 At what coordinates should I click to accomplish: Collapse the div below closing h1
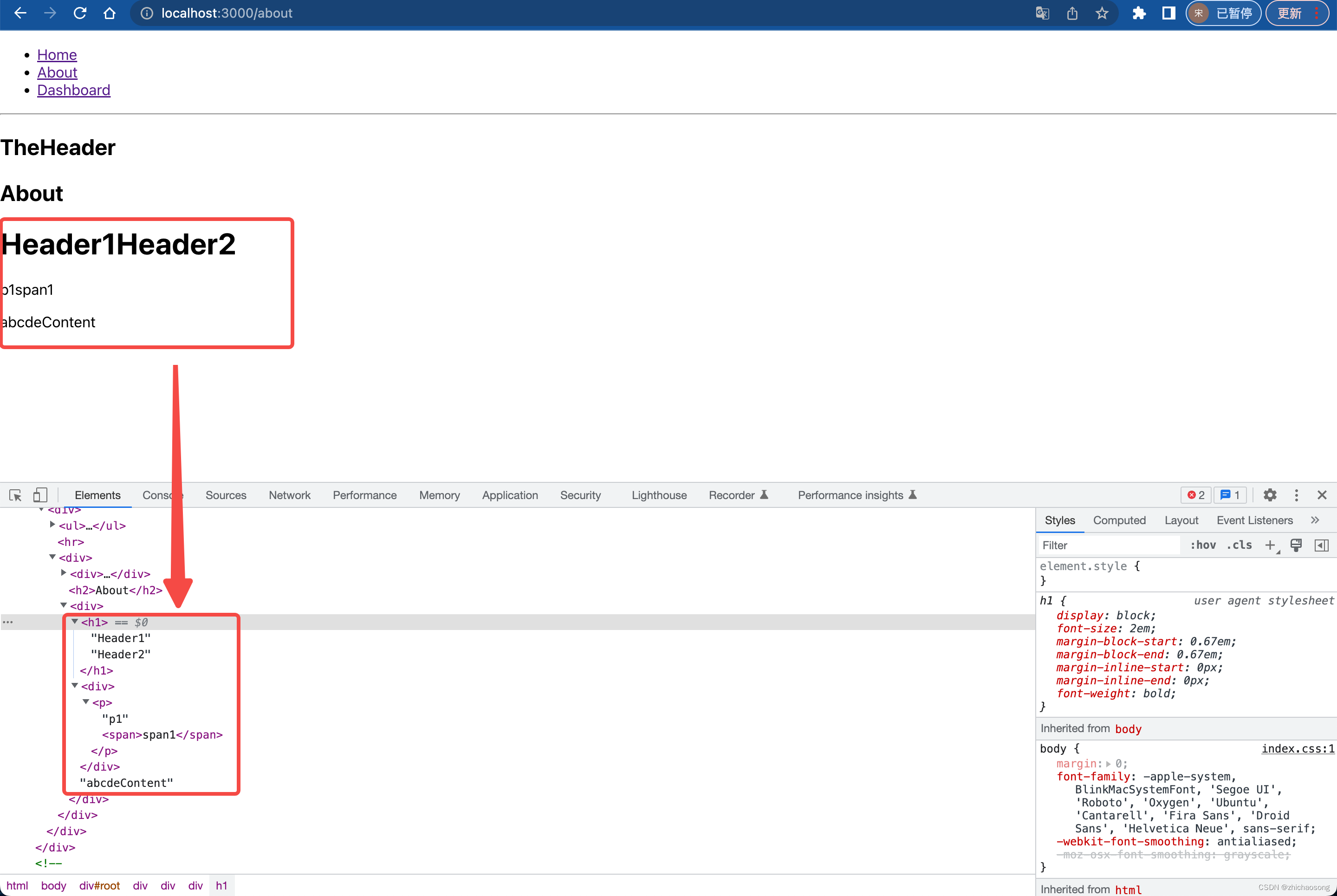[75, 685]
